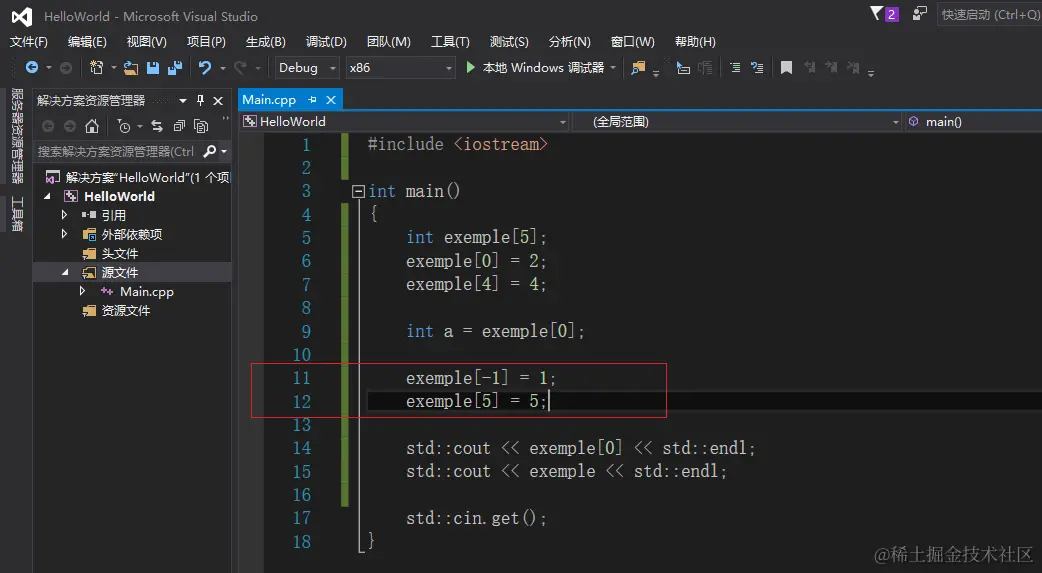
Task: Open the dropdown arrow beside the debugger button
Action: [x=613, y=68]
